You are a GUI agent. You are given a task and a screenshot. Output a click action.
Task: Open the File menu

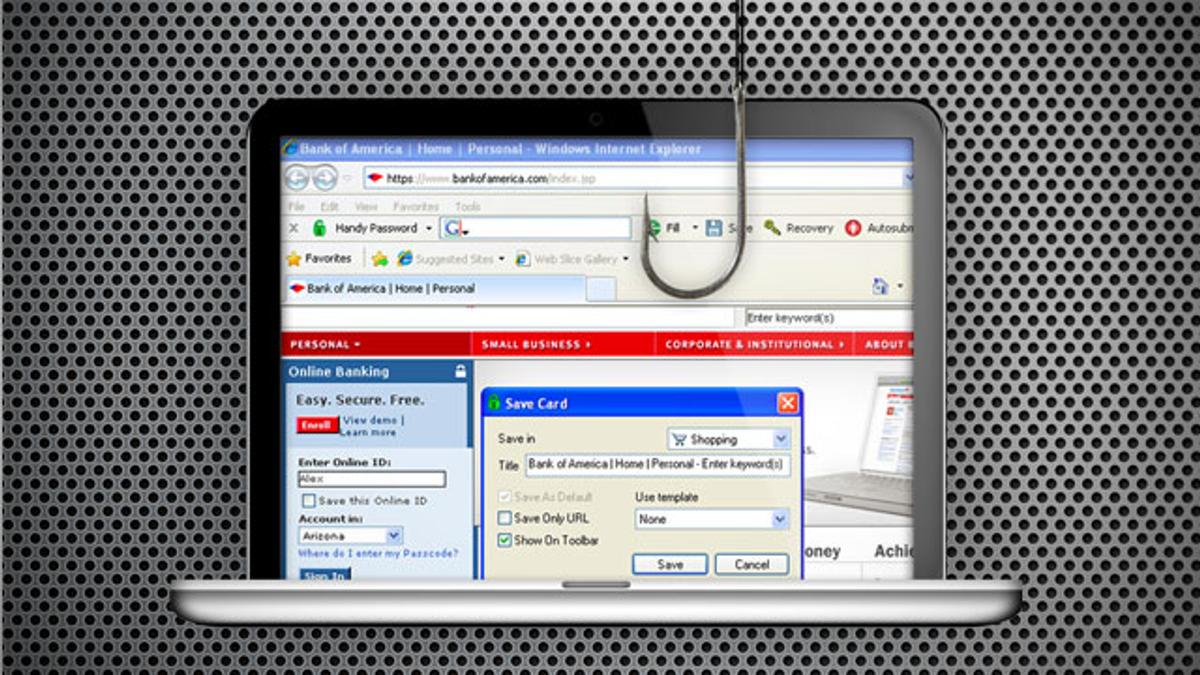(x=297, y=206)
